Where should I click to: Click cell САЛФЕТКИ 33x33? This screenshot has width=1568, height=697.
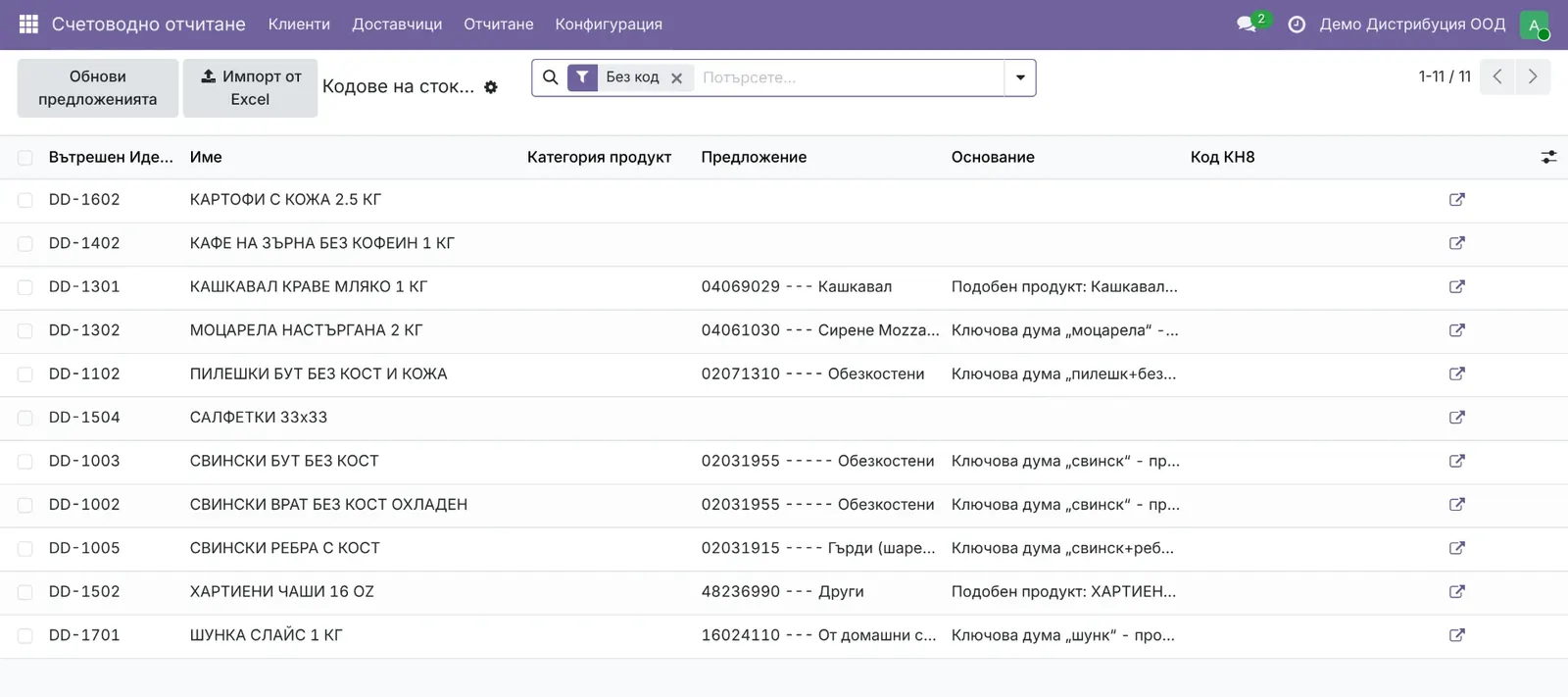click(x=259, y=418)
